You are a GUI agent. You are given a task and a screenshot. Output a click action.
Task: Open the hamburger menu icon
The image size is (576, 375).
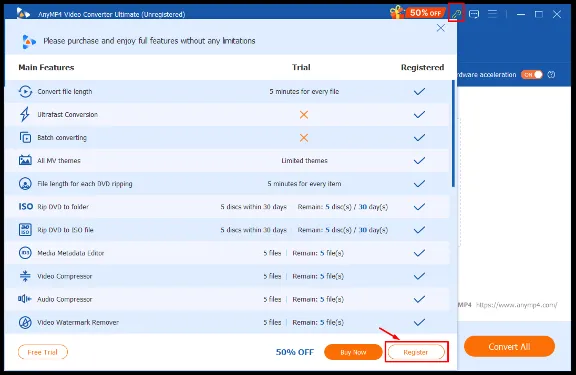point(492,14)
